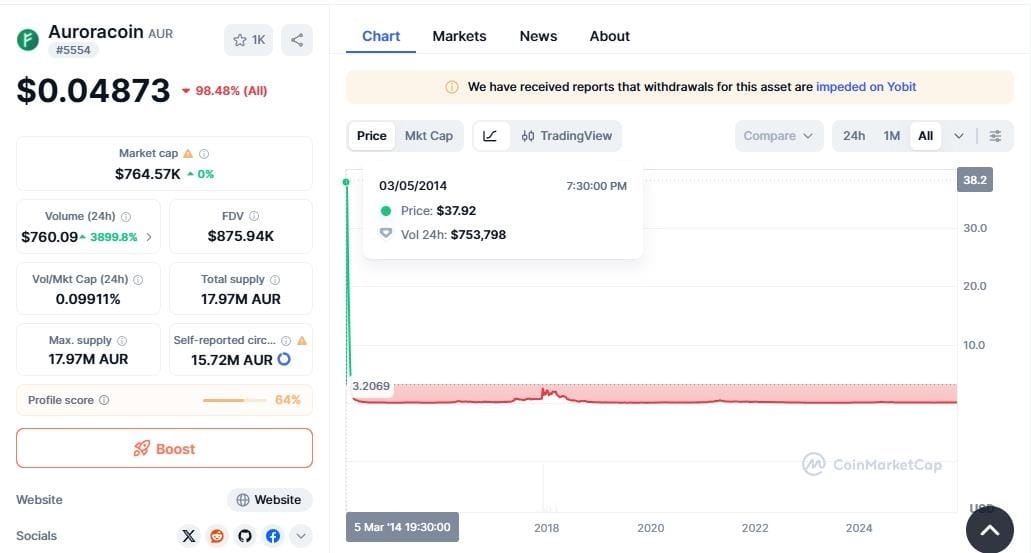Open the X (Twitter) social link
This screenshot has height=553, width=1031.
[189, 536]
